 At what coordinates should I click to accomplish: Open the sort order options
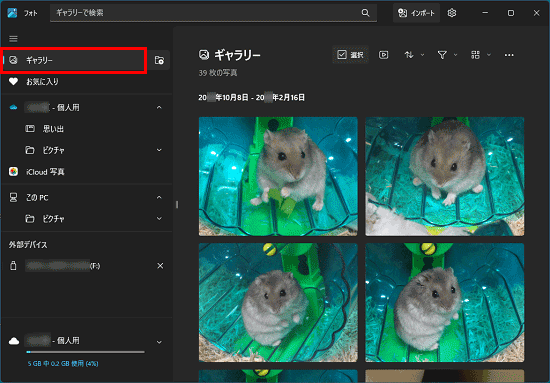tap(409, 55)
